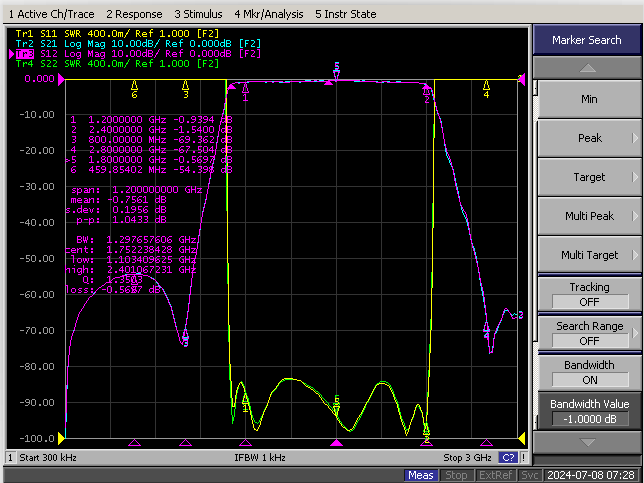Viewport: 644px width, 483px height.
Task: Click the exclamation status indicator
Action: [x=524, y=458]
